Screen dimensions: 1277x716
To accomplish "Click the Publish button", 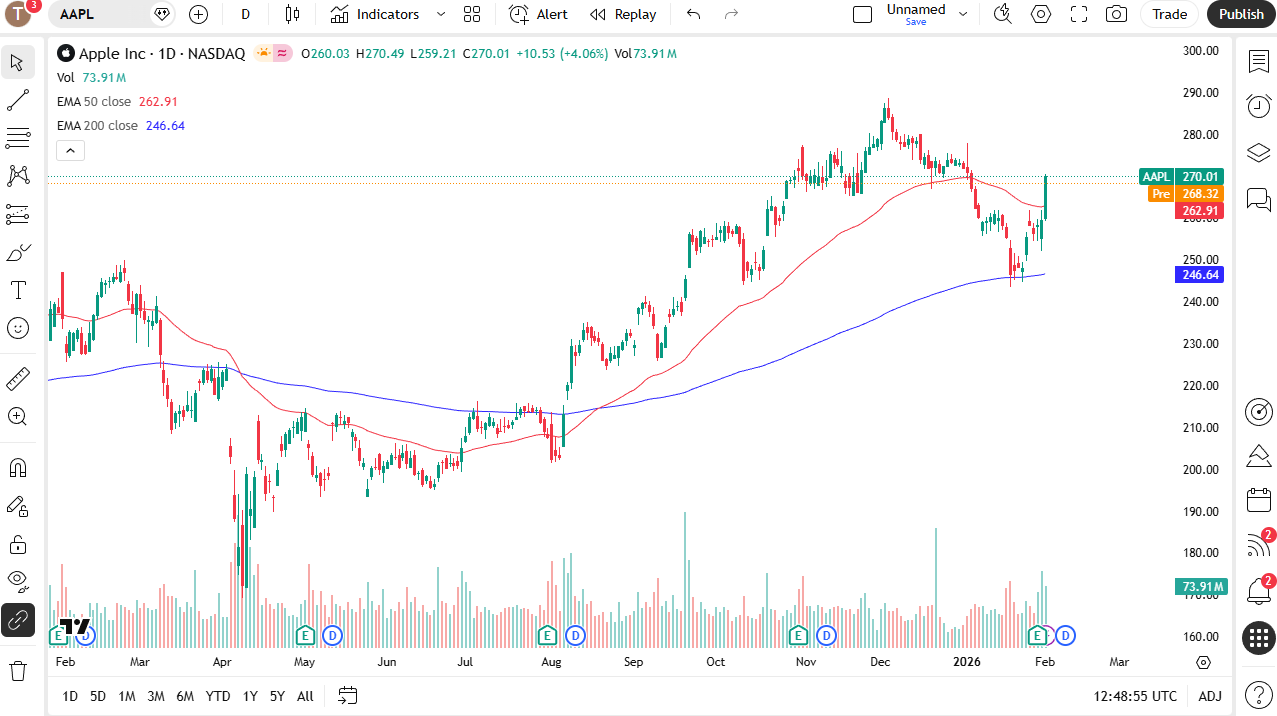I will click(x=1241, y=14).
